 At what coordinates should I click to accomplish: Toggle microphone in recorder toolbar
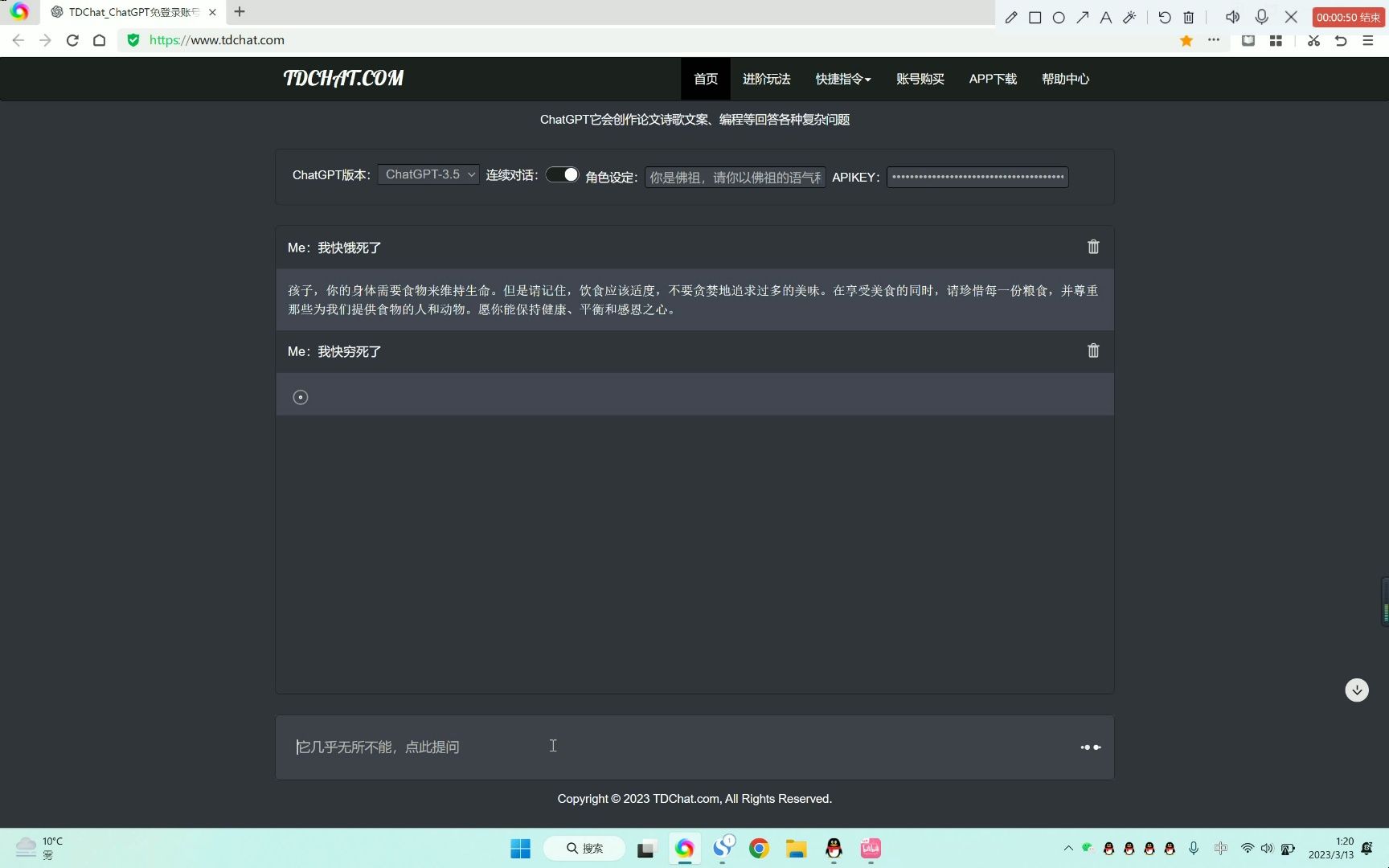point(1262,17)
